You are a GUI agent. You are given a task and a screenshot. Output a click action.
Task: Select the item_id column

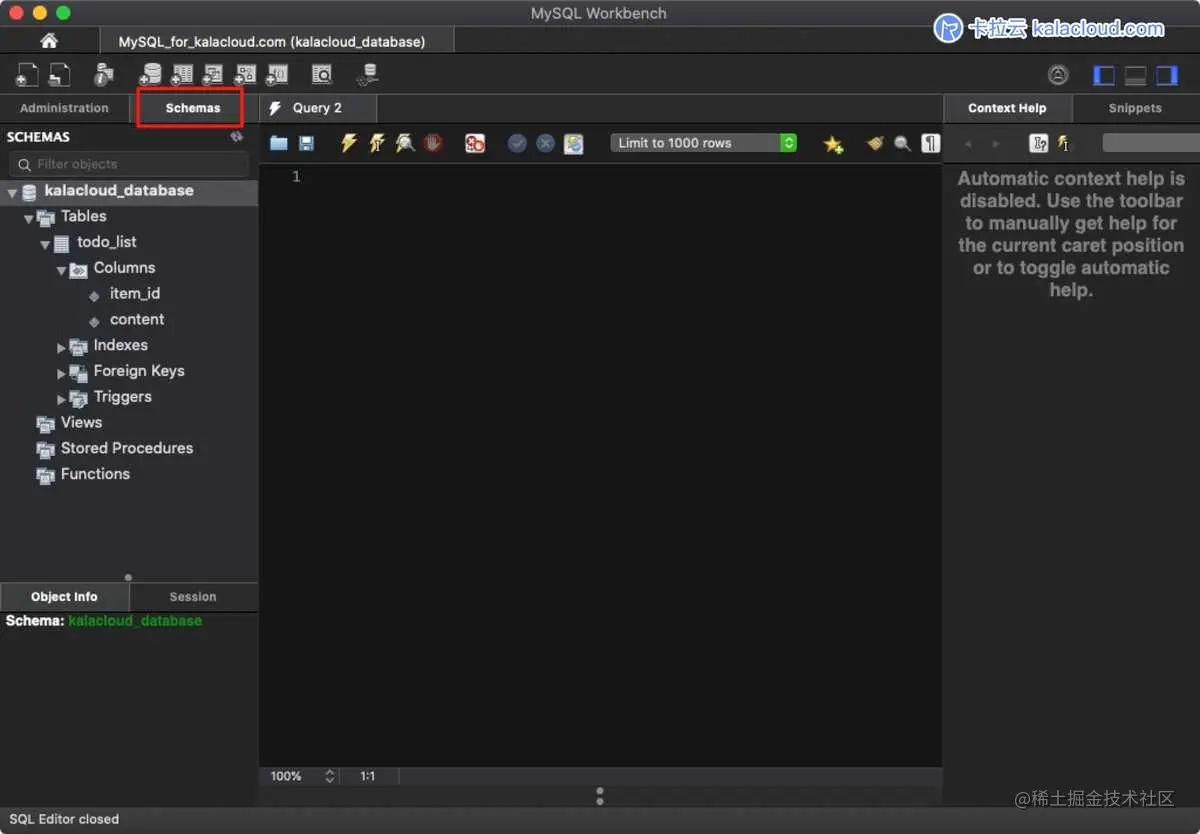[135, 293]
